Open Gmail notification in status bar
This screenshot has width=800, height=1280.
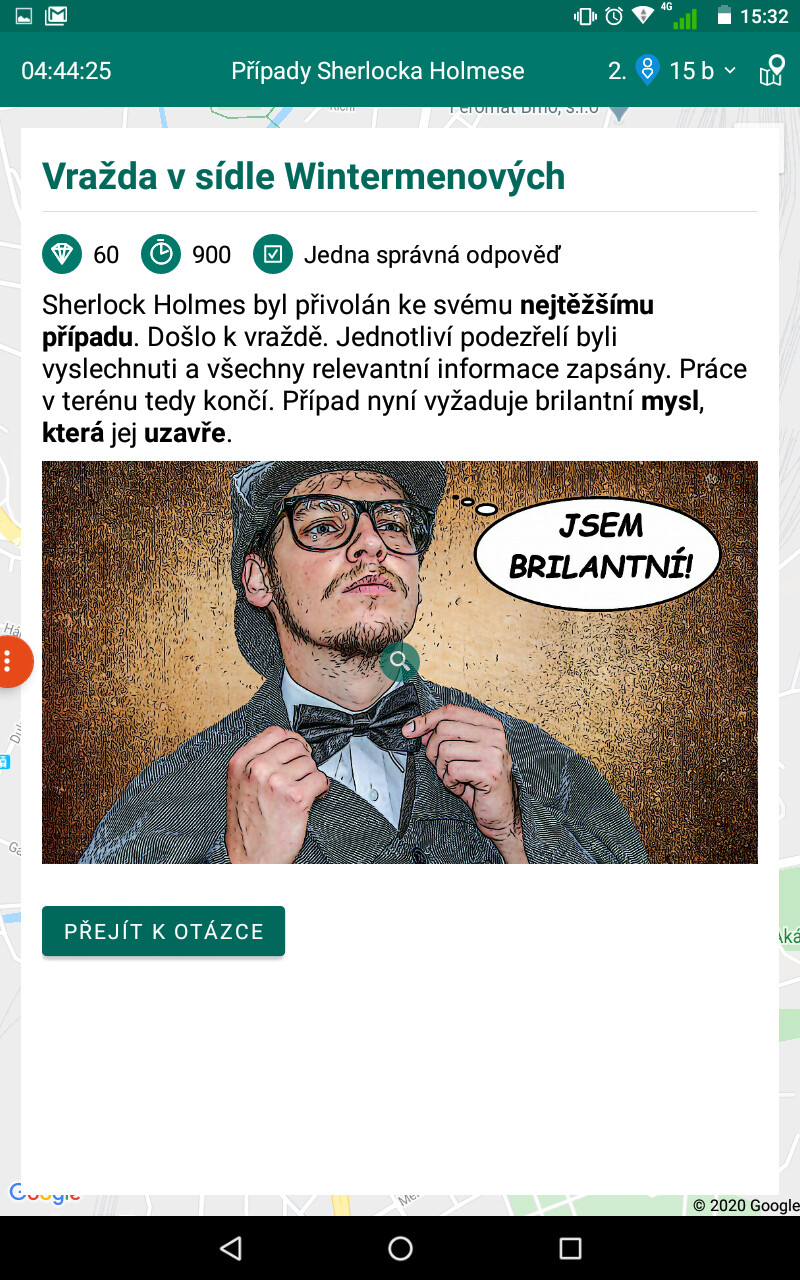click(57, 15)
